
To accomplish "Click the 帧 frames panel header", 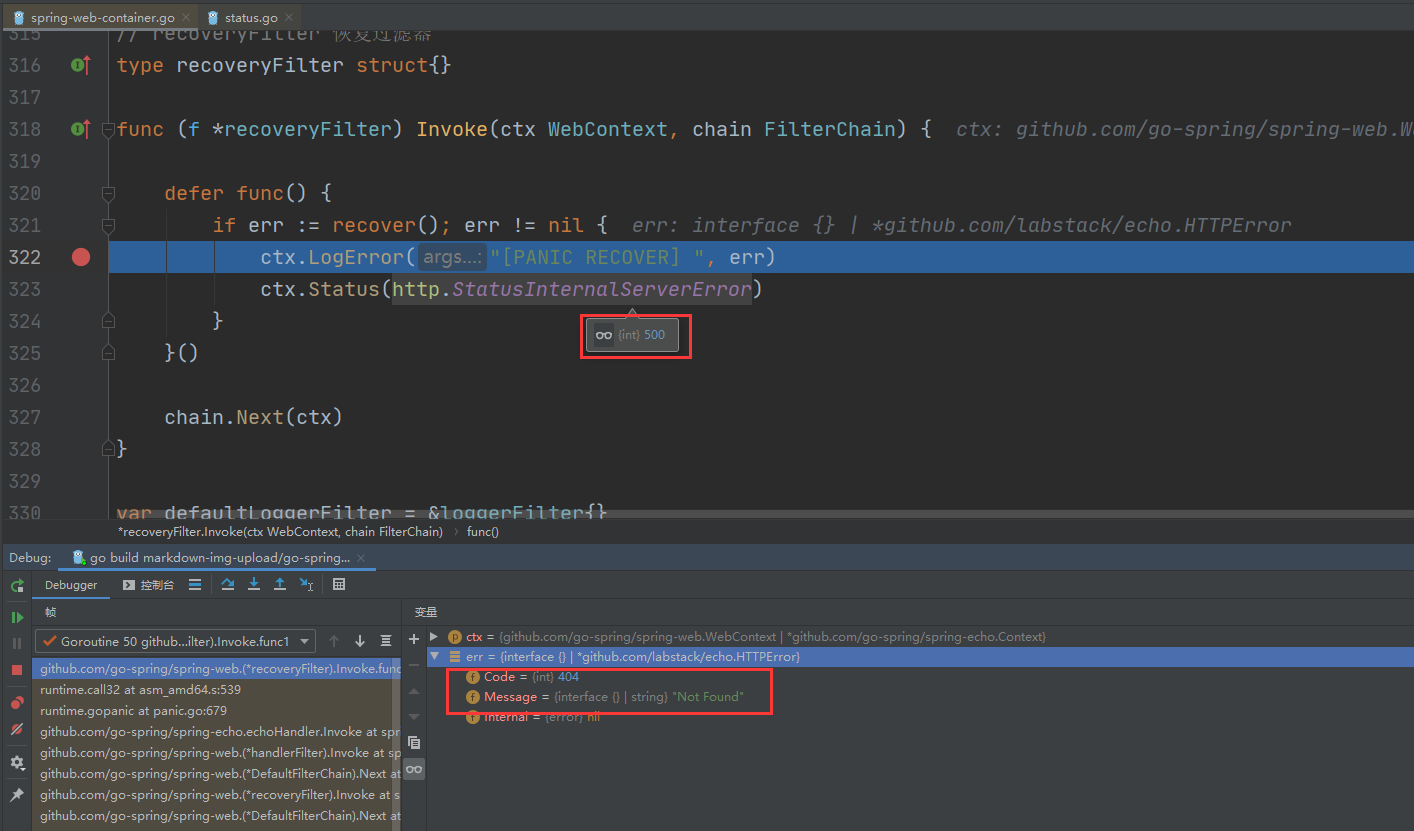I will [x=50, y=612].
